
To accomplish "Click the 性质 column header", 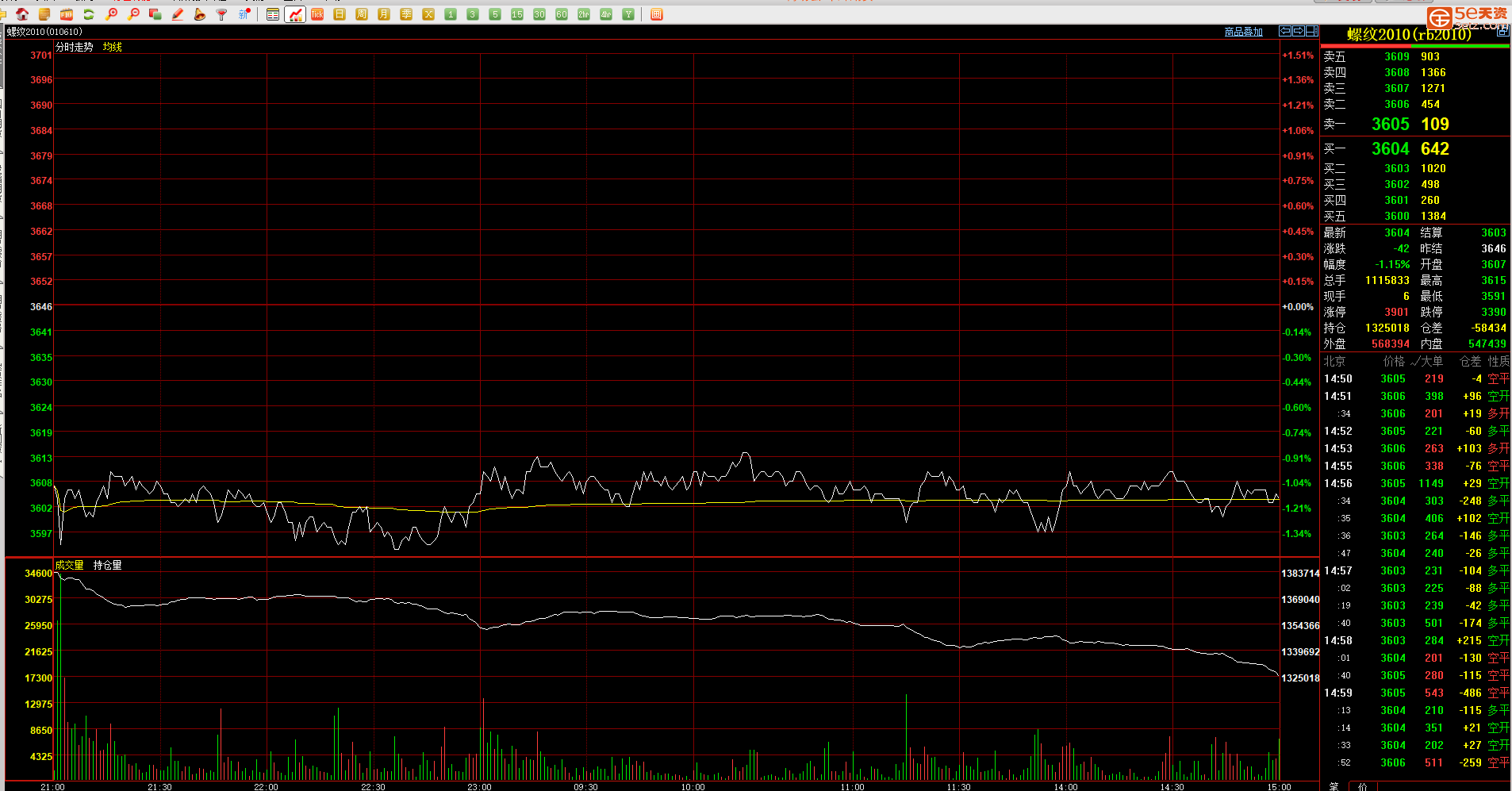I will click(1499, 361).
